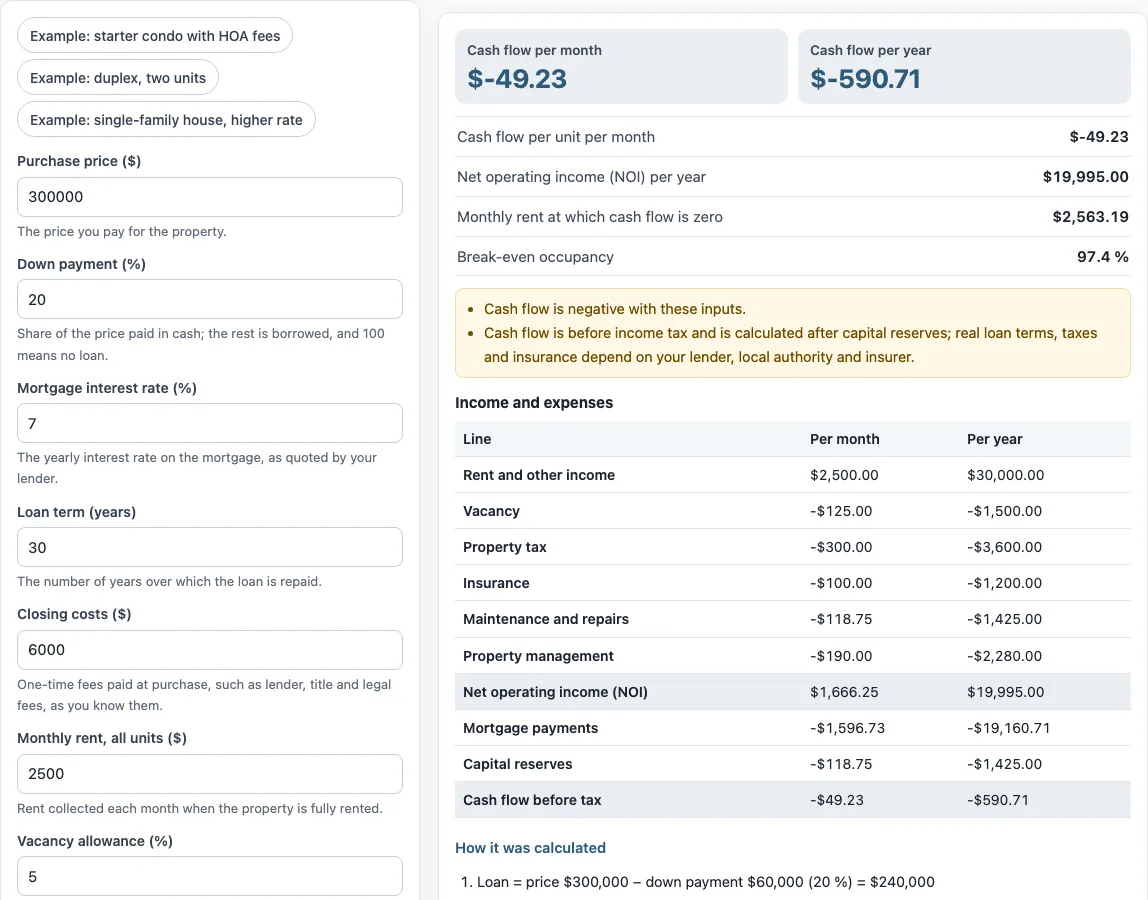Viewport: 1148px width, 900px height.
Task: Click the 'Insurance' row label
Action: pos(496,583)
